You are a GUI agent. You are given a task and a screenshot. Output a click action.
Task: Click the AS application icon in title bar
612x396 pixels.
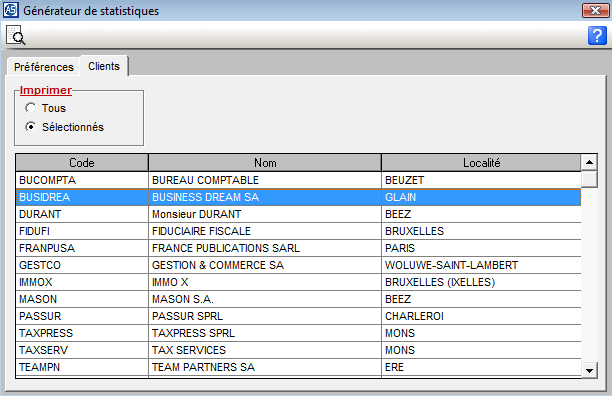point(11,10)
